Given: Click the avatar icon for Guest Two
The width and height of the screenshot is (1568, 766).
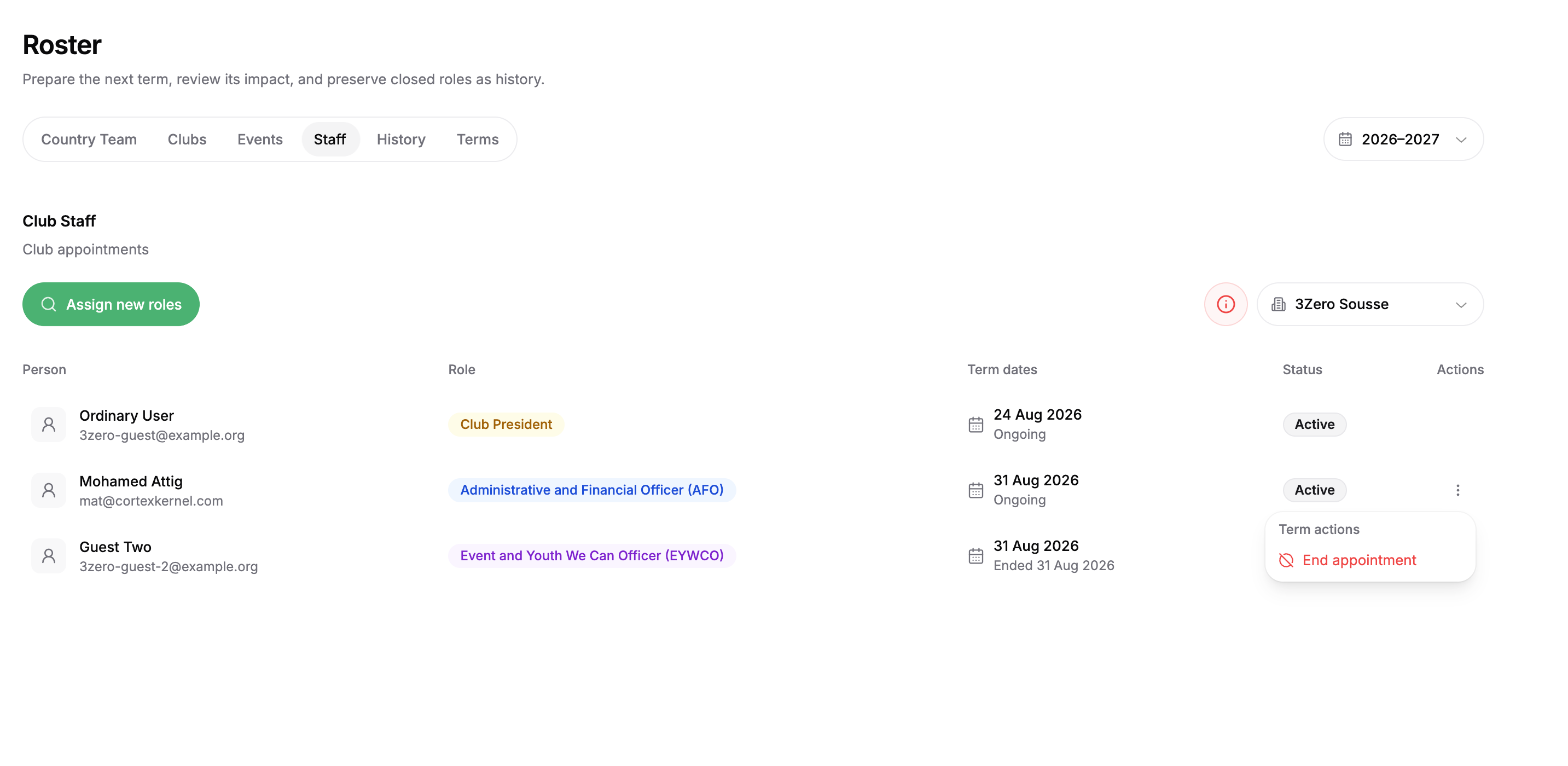Looking at the screenshot, I should pyautogui.click(x=49, y=556).
